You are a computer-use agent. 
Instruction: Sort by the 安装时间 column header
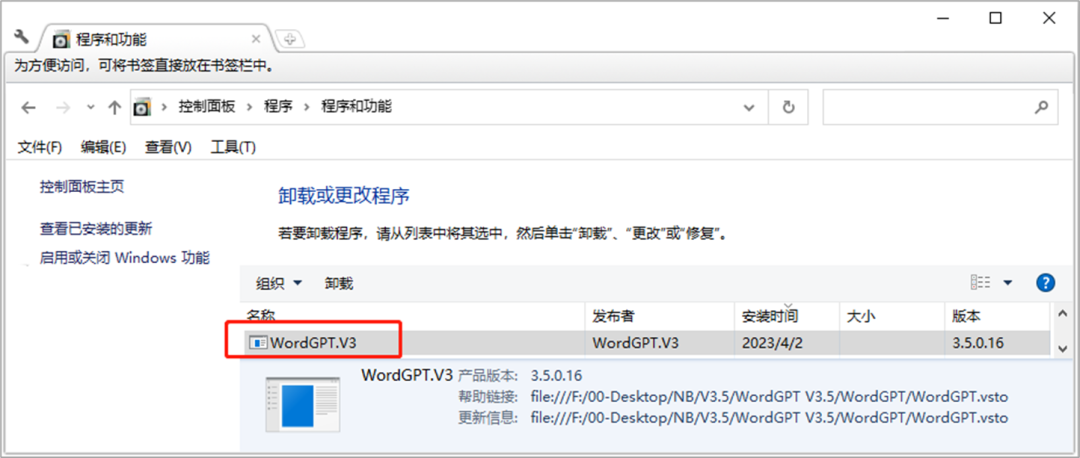pos(787,316)
